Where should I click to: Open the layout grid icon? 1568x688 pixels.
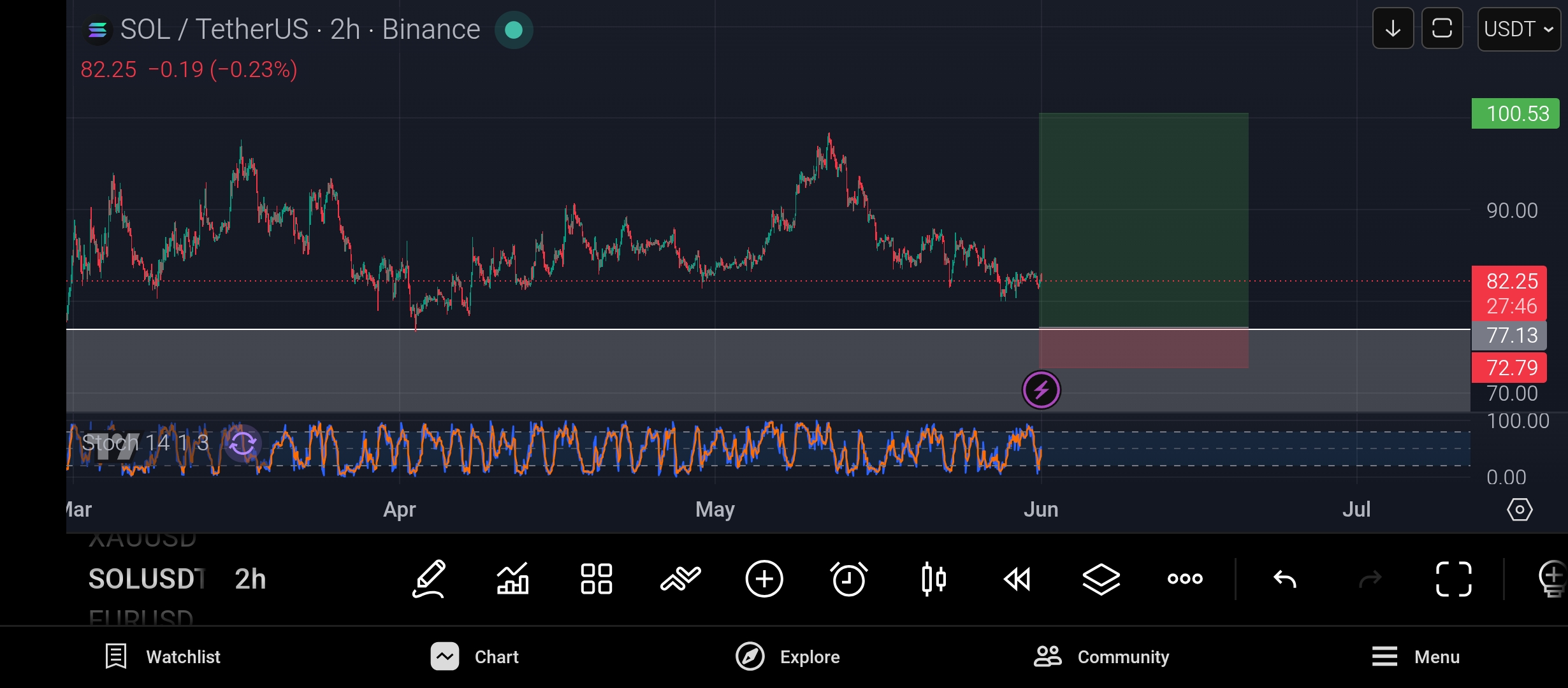click(x=597, y=579)
